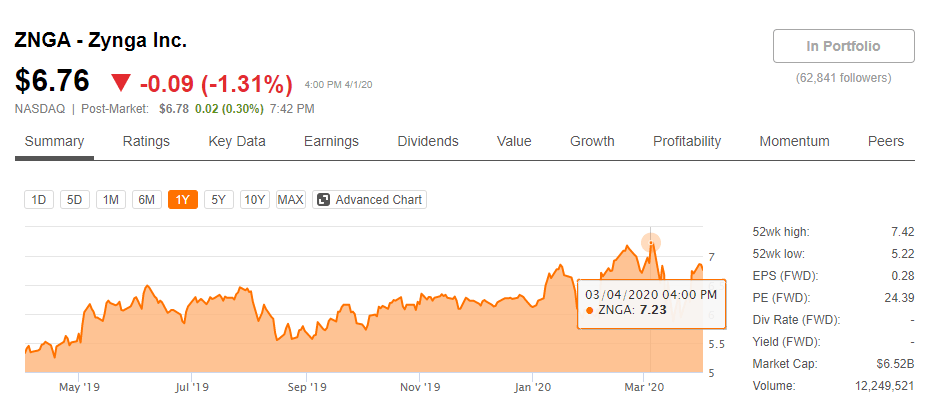
Task: Switch chart to 10Y range
Action: 255,200
